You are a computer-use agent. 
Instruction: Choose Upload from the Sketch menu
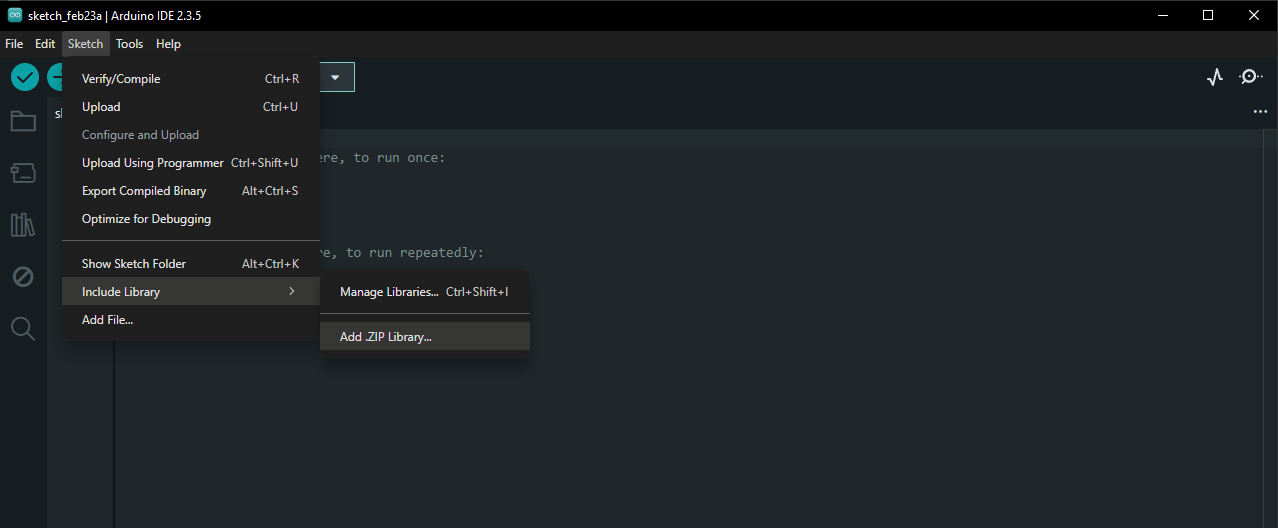click(x=191, y=107)
